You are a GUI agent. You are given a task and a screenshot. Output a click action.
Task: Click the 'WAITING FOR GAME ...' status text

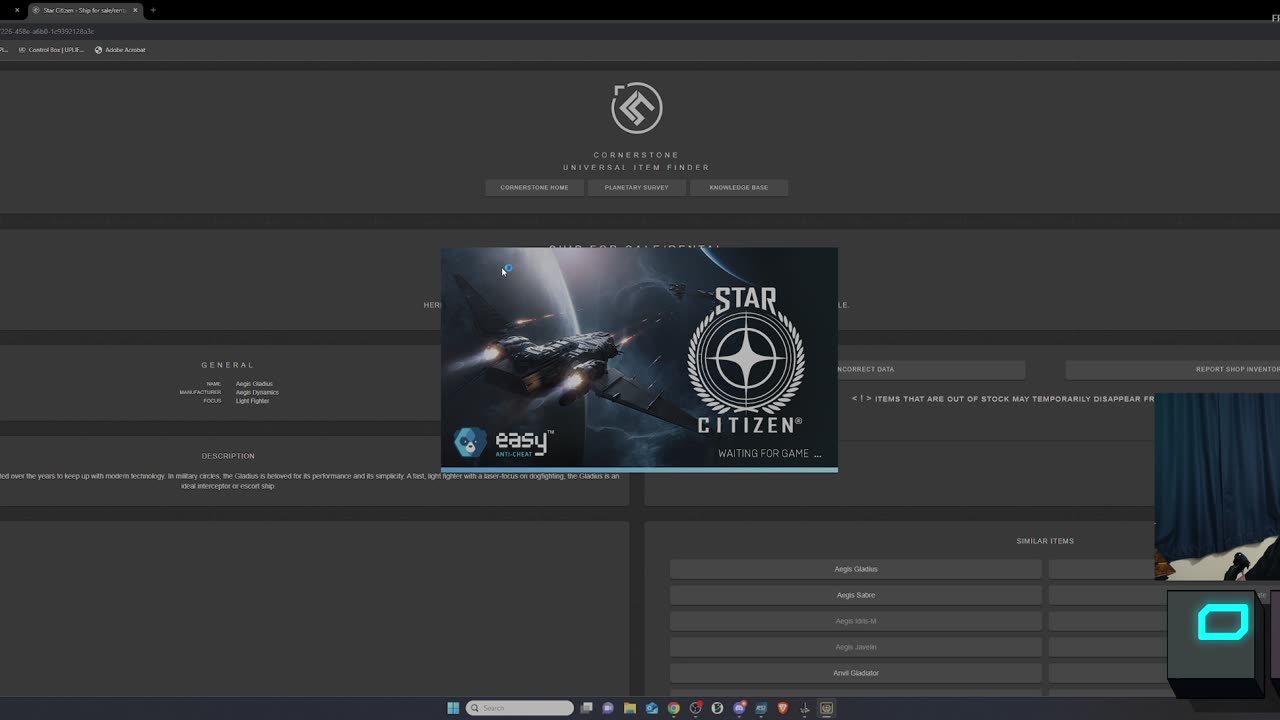[770, 453]
